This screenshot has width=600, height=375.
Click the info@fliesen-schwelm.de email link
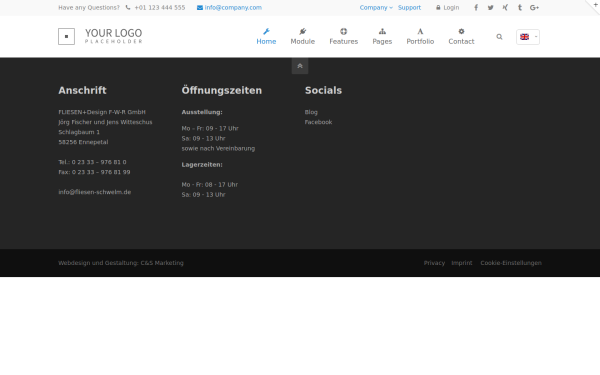[95, 192]
